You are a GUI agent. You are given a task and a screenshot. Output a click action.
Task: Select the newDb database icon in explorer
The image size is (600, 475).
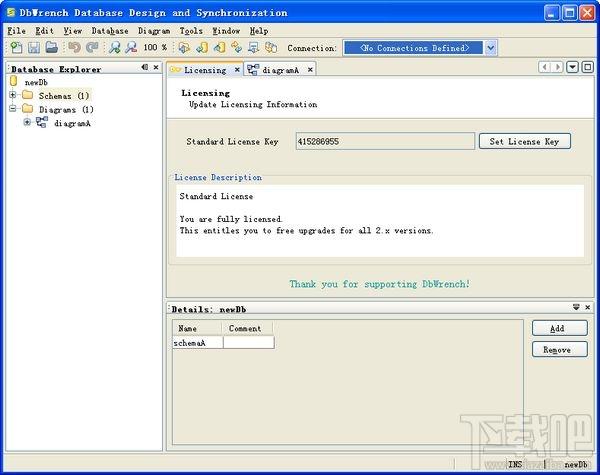14,81
